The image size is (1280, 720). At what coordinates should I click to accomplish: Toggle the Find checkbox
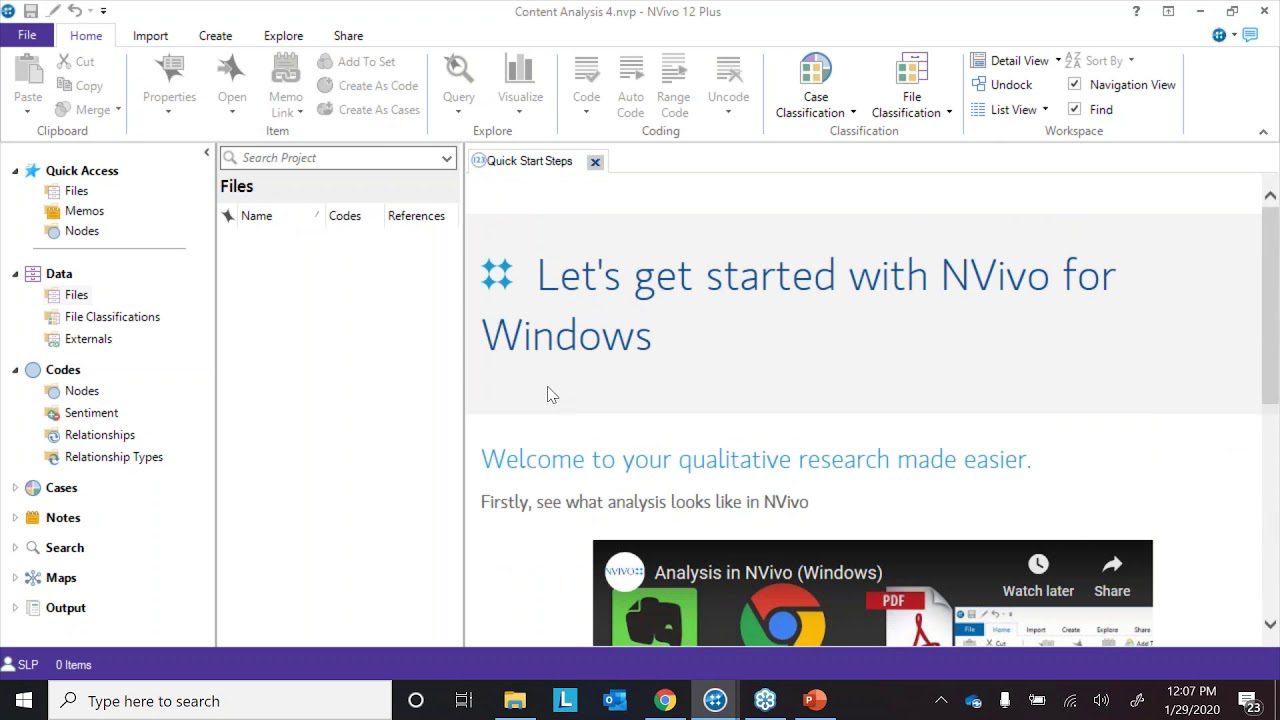(1074, 109)
